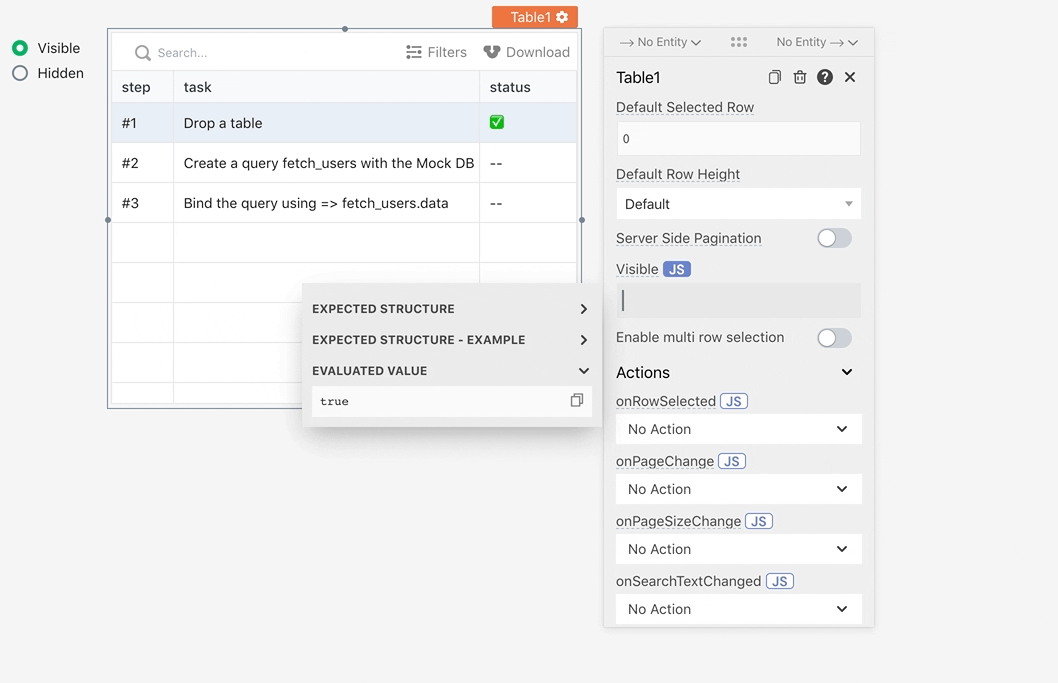Click the Filters button in table
The width and height of the screenshot is (1058, 683).
point(436,52)
